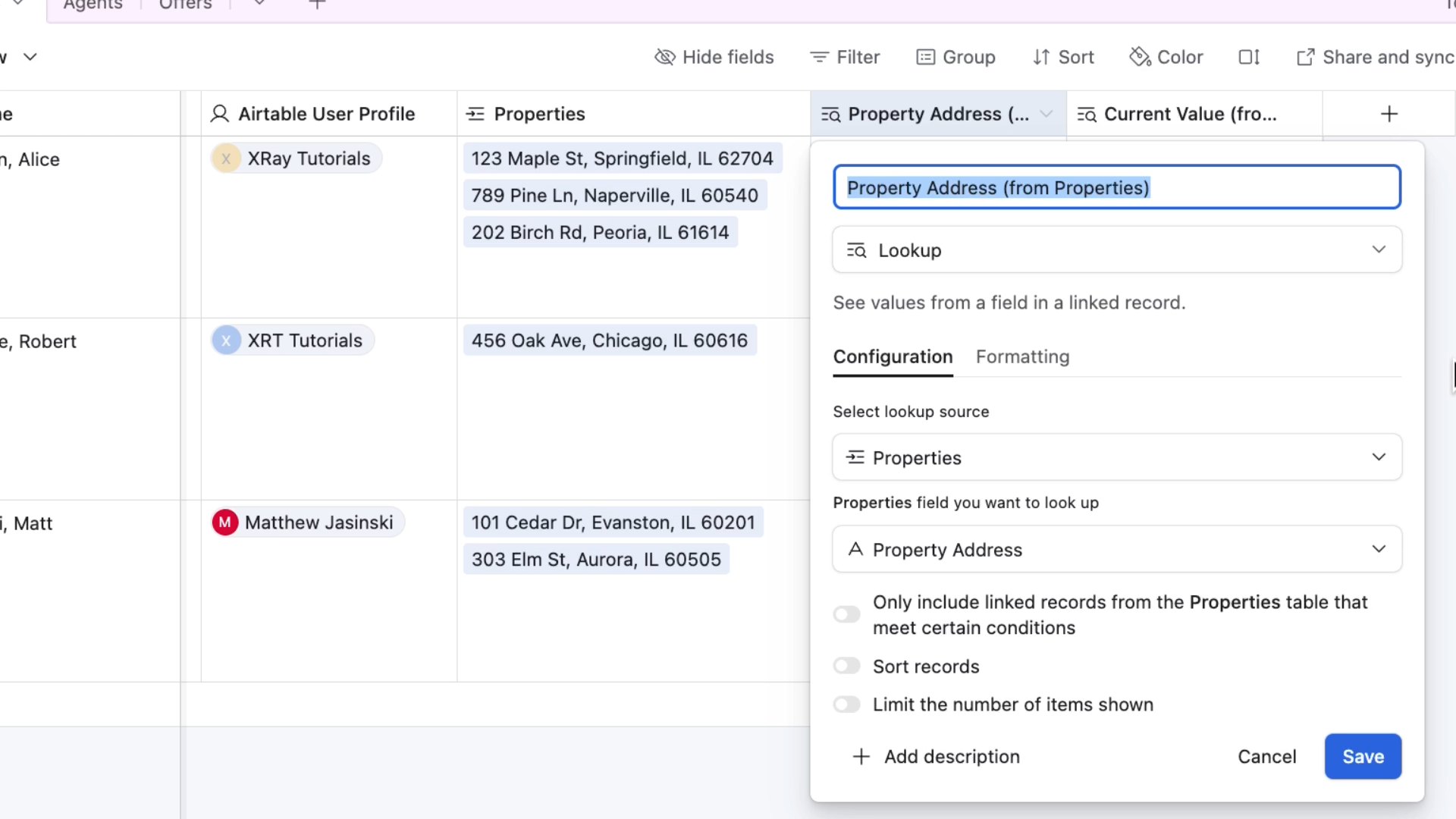Add a new field with plus icon
The image size is (1456, 819).
(x=1389, y=114)
